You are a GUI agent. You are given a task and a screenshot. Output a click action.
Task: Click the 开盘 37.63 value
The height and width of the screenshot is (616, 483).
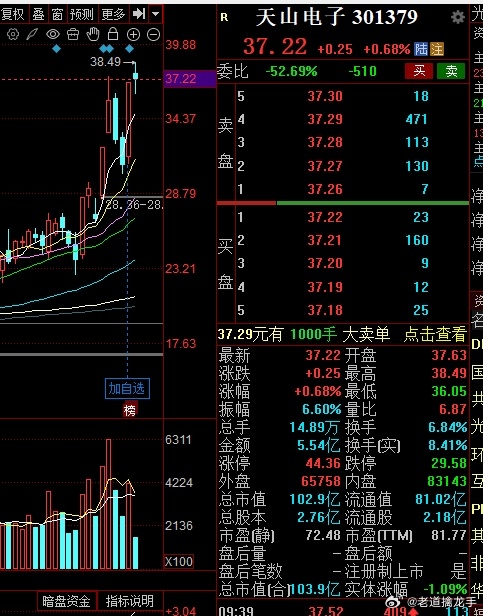[449, 355]
